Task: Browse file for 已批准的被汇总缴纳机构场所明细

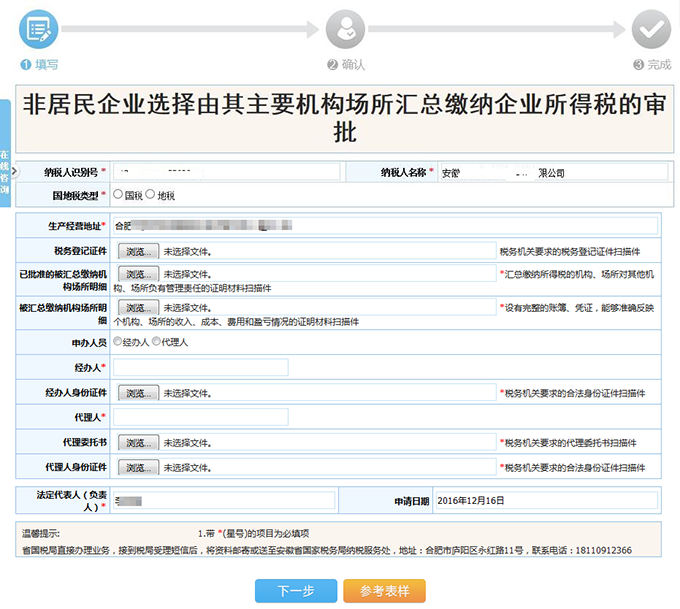Action: [138, 274]
